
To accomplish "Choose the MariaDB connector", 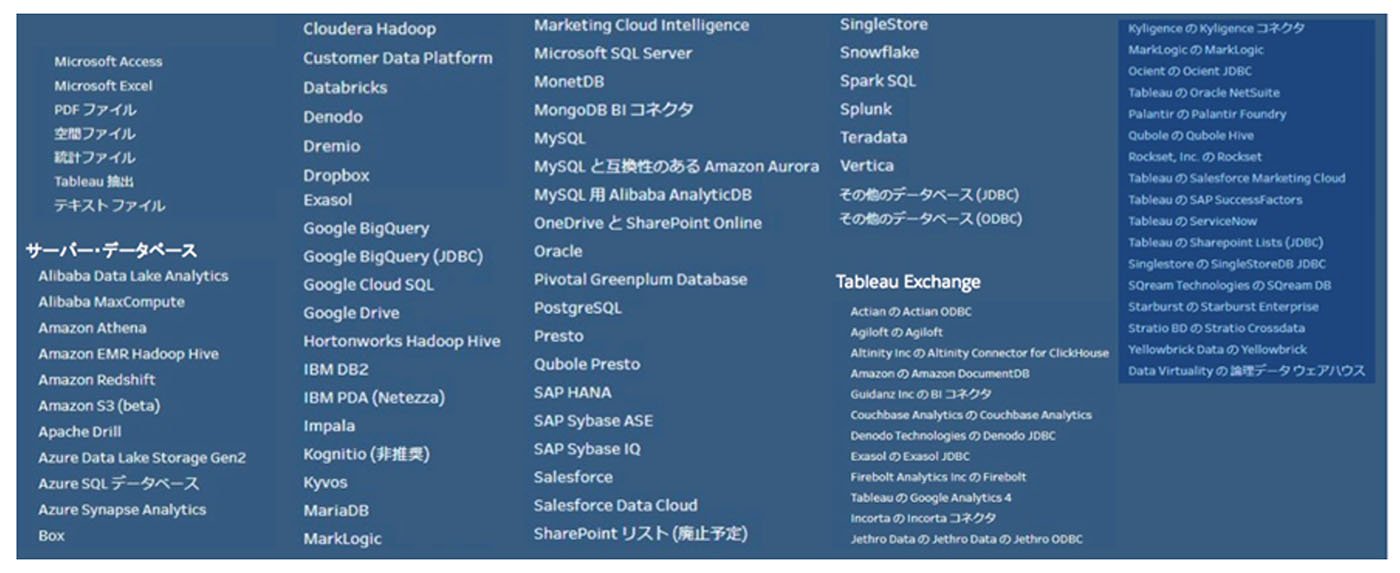I will coord(336,510).
